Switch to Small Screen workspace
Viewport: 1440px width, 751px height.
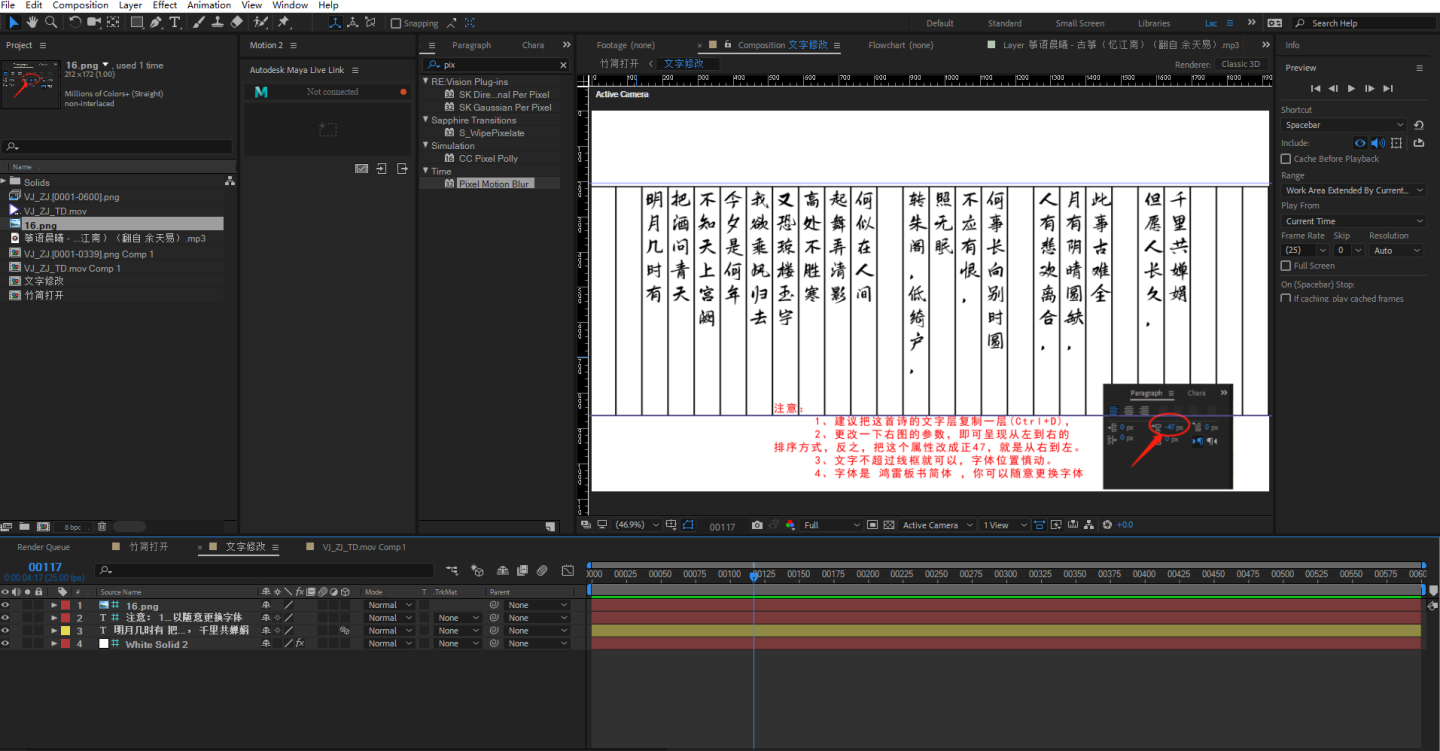pyautogui.click(x=1080, y=23)
